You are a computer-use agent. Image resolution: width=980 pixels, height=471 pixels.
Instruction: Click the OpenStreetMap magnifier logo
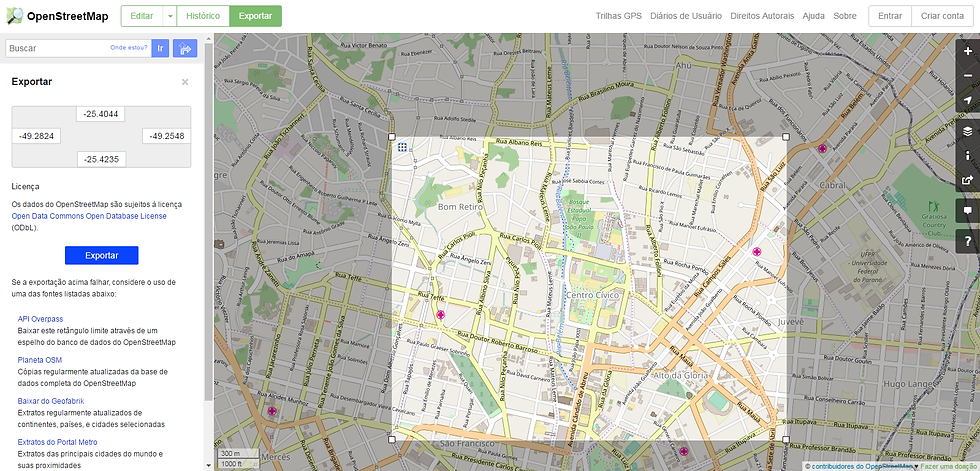15,16
